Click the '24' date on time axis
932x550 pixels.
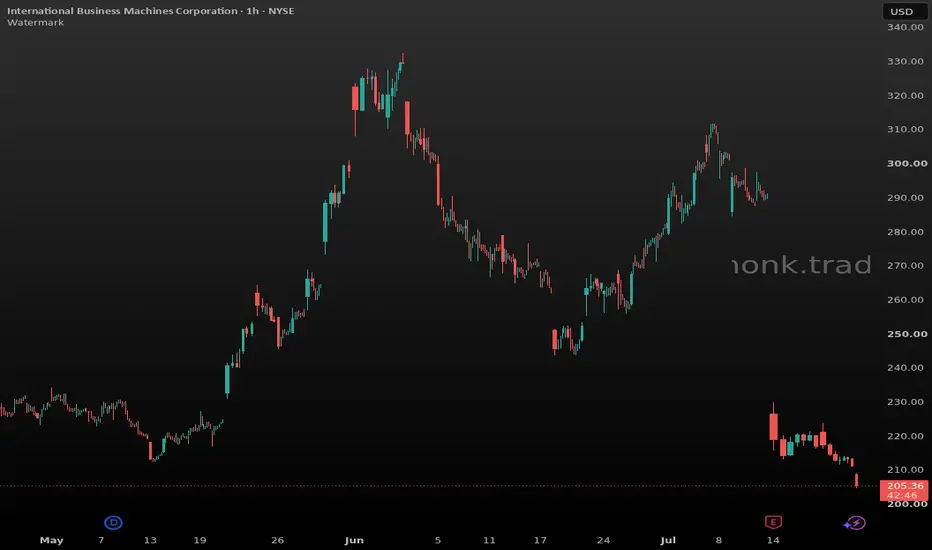(x=603, y=540)
